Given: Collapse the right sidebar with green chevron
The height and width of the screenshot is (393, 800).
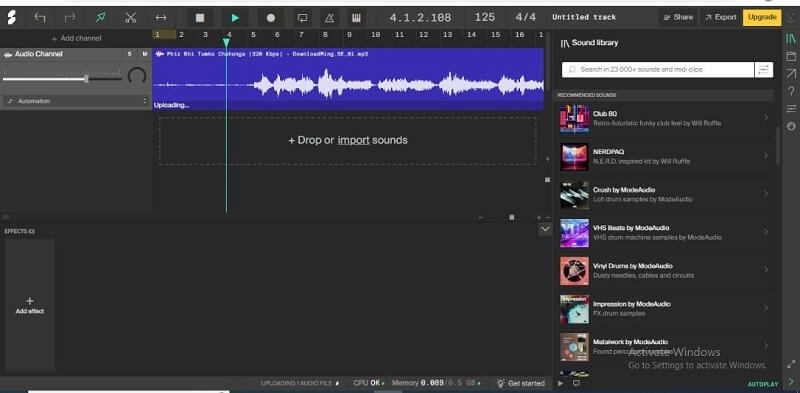Looking at the screenshot, I should click(x=791, y=382).
